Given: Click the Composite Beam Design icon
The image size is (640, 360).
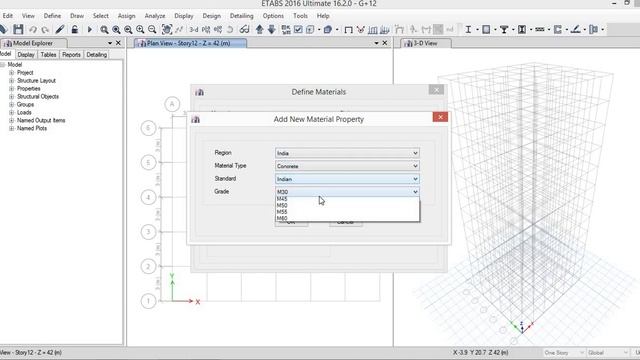Looking at the screenshot, I should click(x=504, y=29).
